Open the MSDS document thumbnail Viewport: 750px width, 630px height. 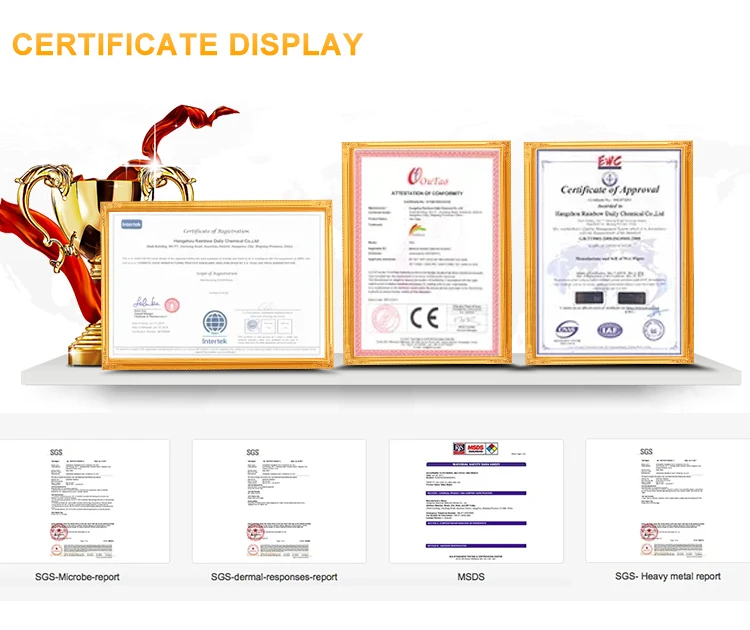[x=476, y=501]
